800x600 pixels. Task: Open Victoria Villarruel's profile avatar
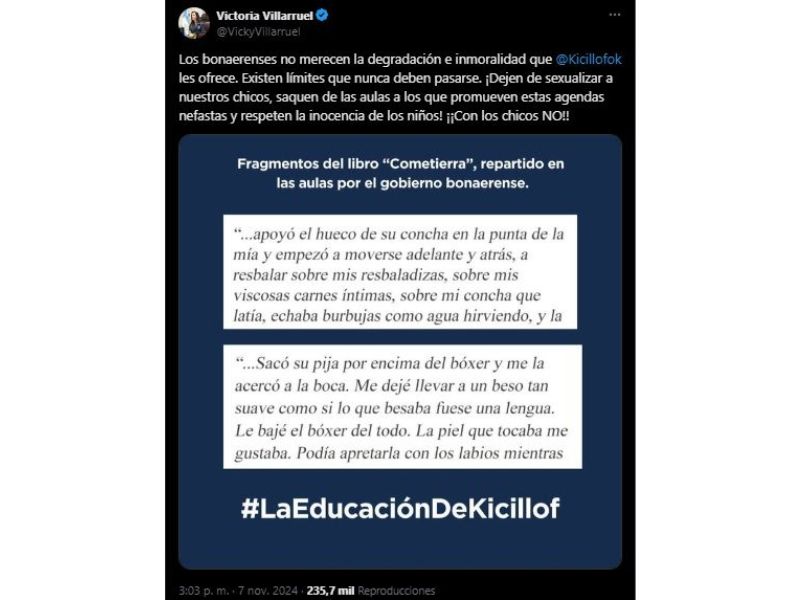click(193, 23)
